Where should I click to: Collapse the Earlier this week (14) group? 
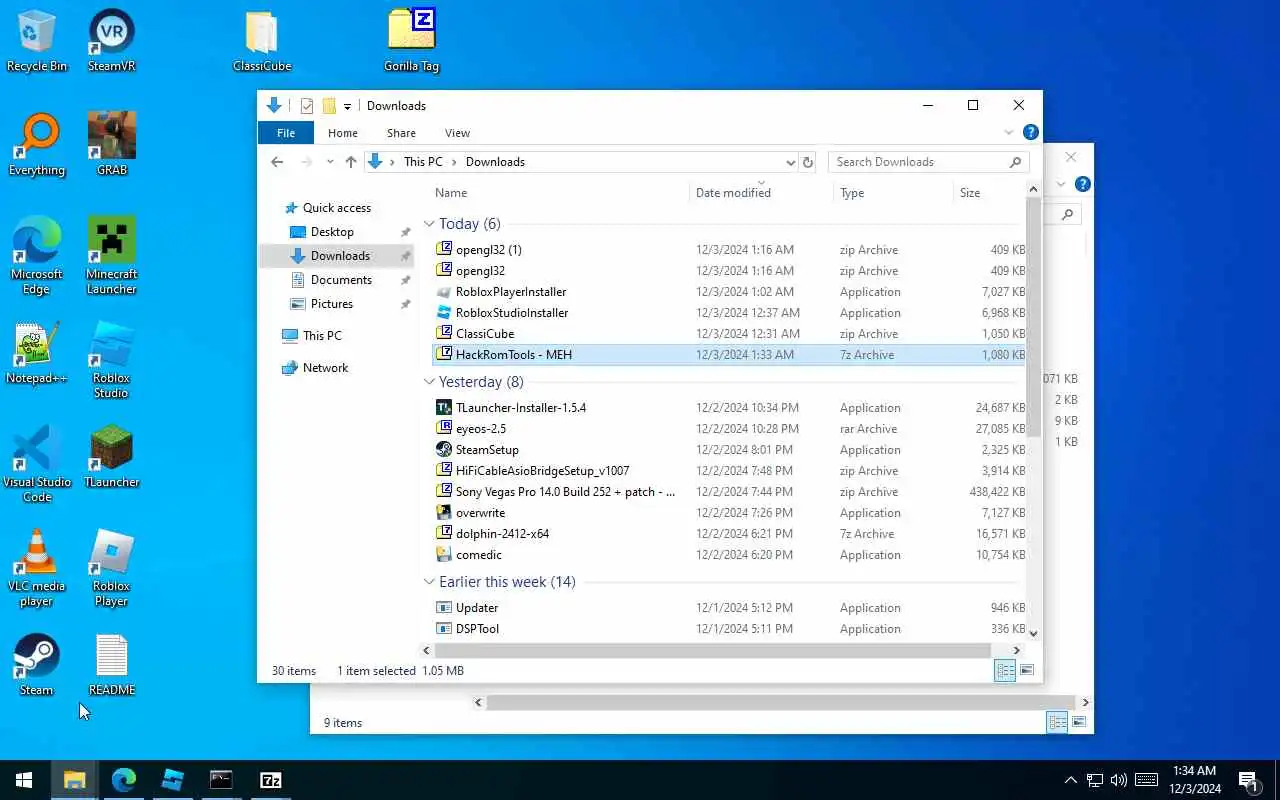[x=429, y=582]
